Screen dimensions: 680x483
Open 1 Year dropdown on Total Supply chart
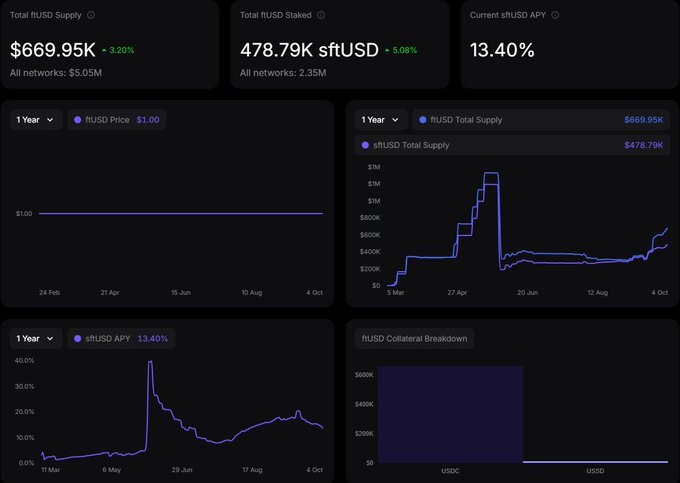[x=381, y=120]
